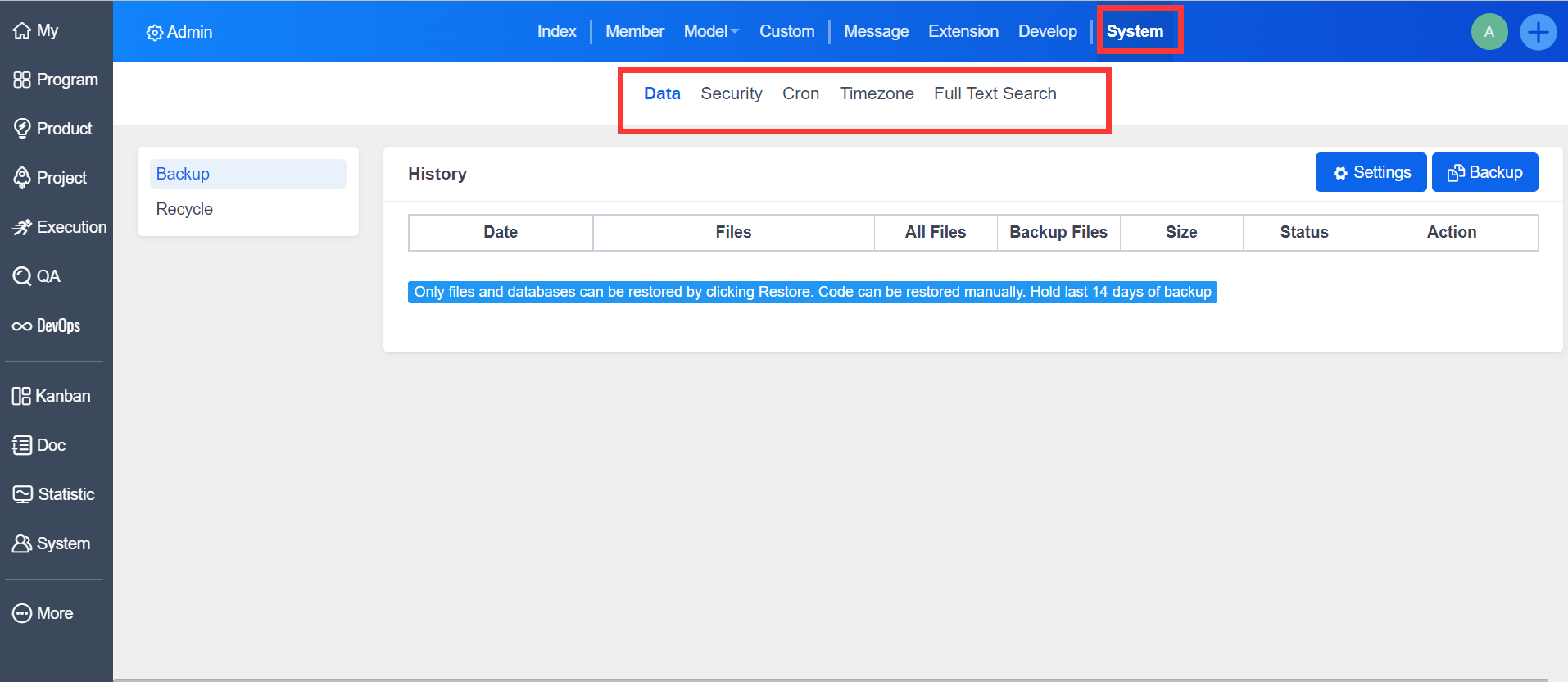
Task: Select the Project rocket icon
Action: (22, 177)
